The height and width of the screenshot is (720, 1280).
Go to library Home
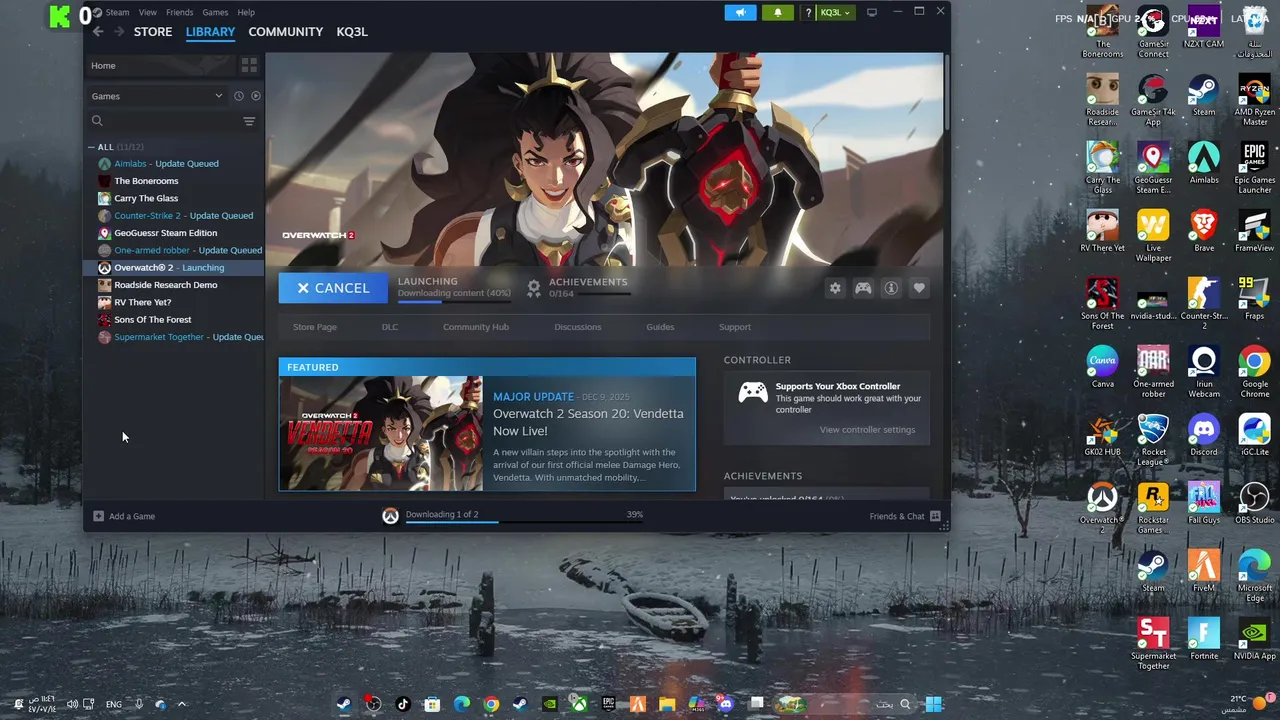pos(160,65)
